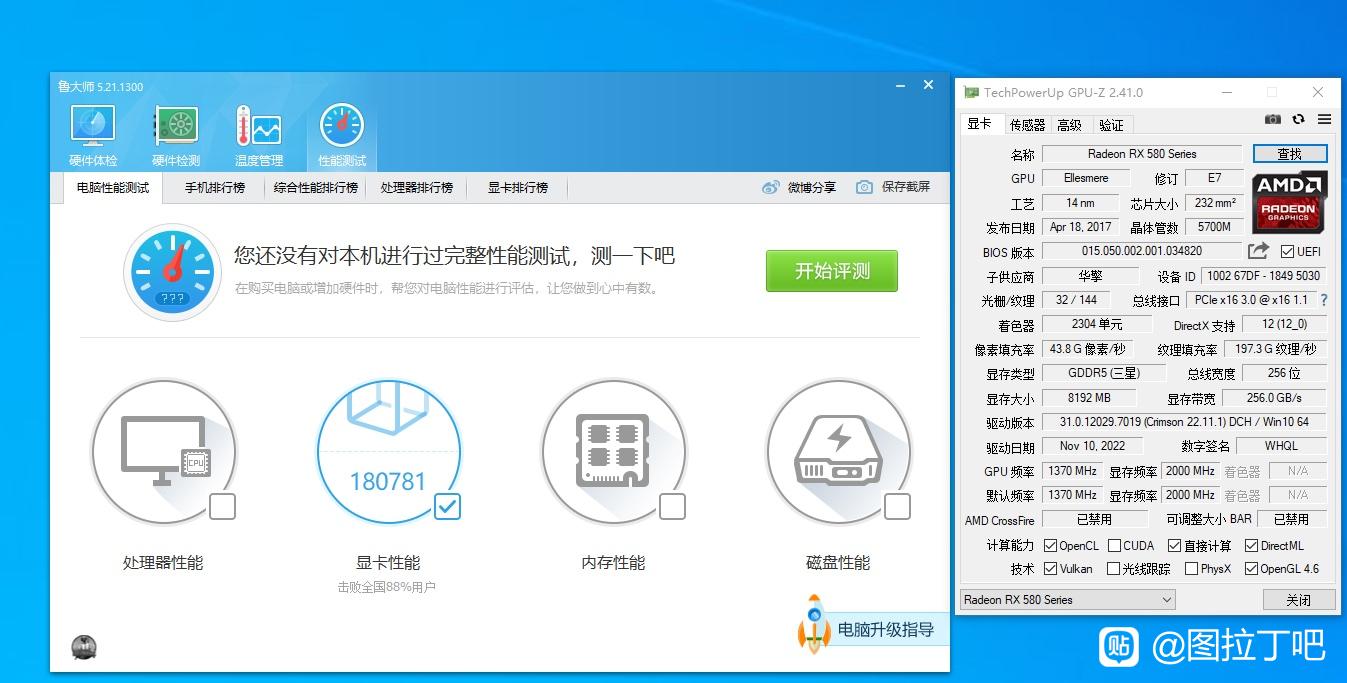Click the 保存截屏 camera icon
The image size is (1347, 683).
pyautogui.click(x=864, y=187)
